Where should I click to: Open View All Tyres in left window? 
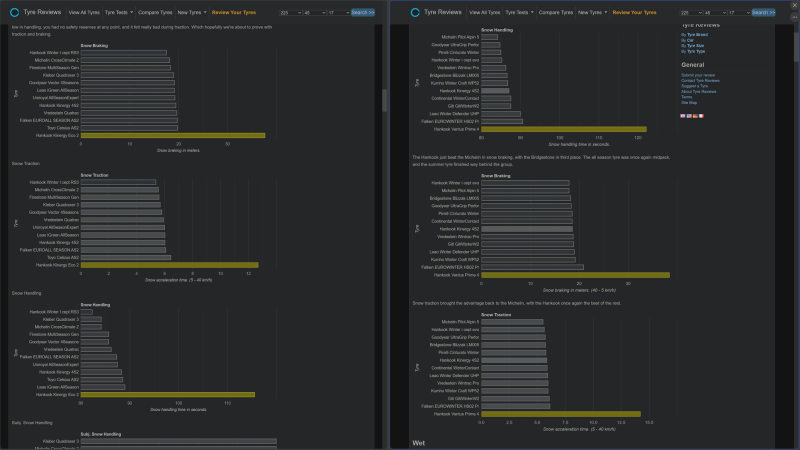(83, 12)
